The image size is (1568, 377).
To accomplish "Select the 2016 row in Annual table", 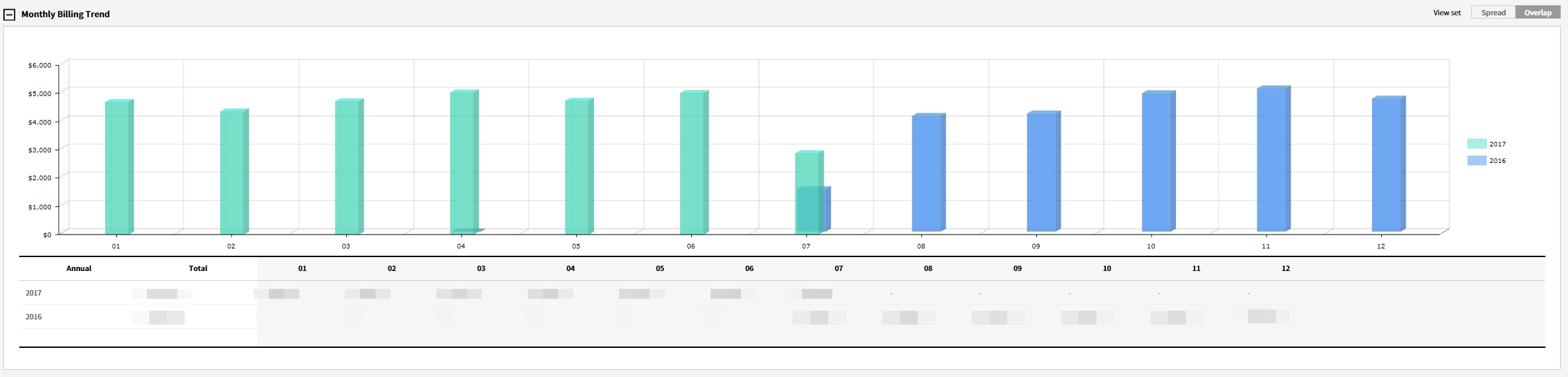I will 34,317.
